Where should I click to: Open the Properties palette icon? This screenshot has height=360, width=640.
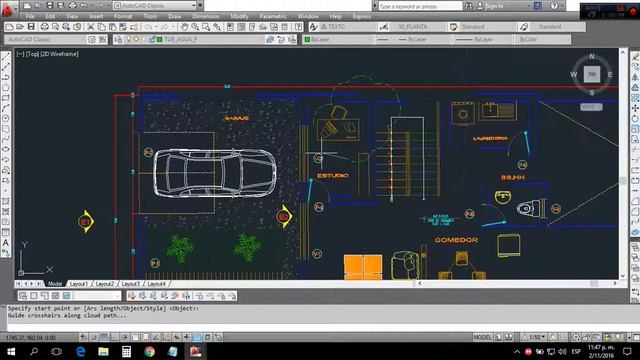[230, 27]
